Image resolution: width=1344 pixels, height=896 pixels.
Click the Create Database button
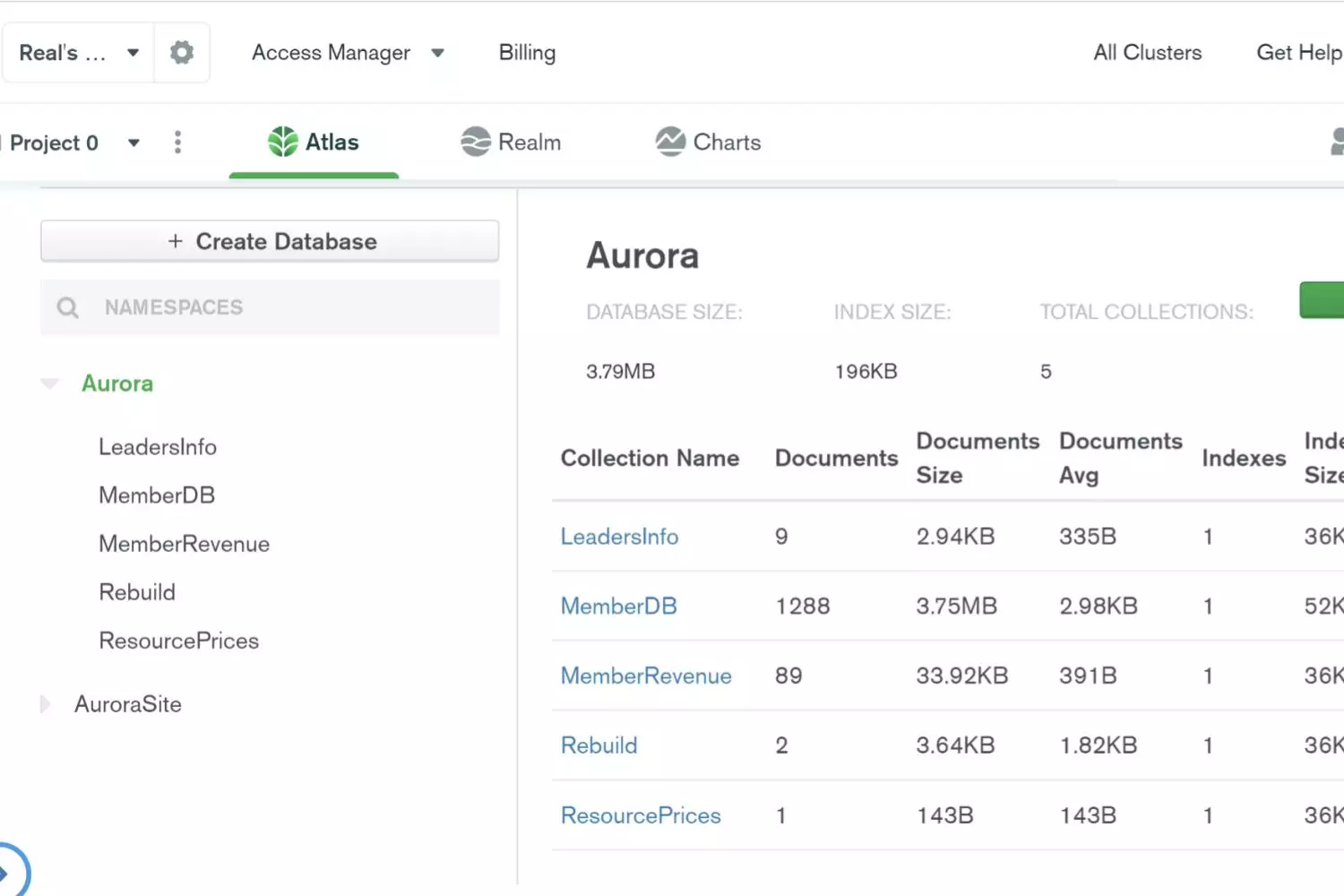click(x=270, y=241)
